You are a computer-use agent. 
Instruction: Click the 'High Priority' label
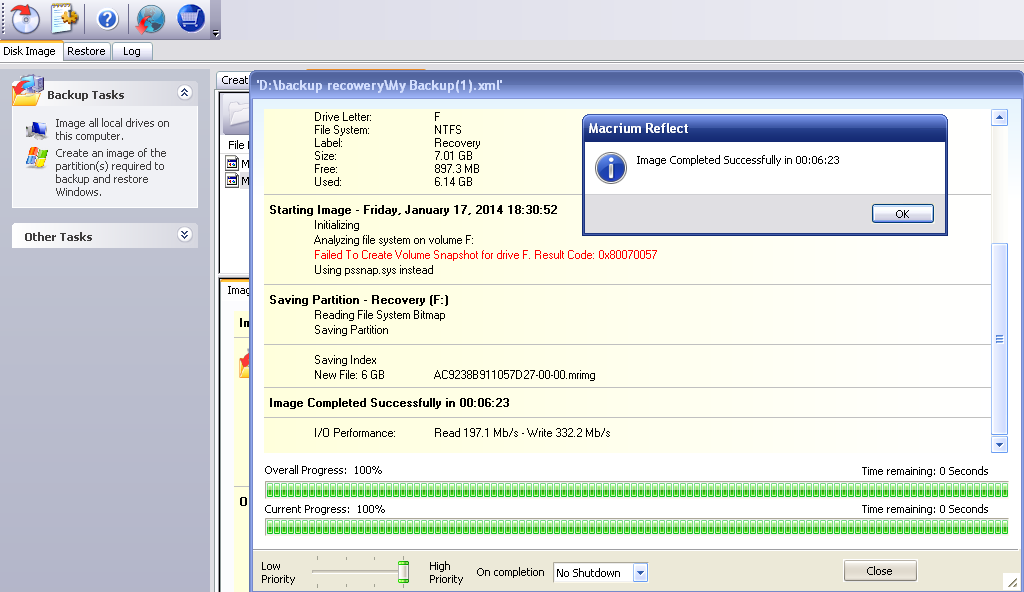446,572
